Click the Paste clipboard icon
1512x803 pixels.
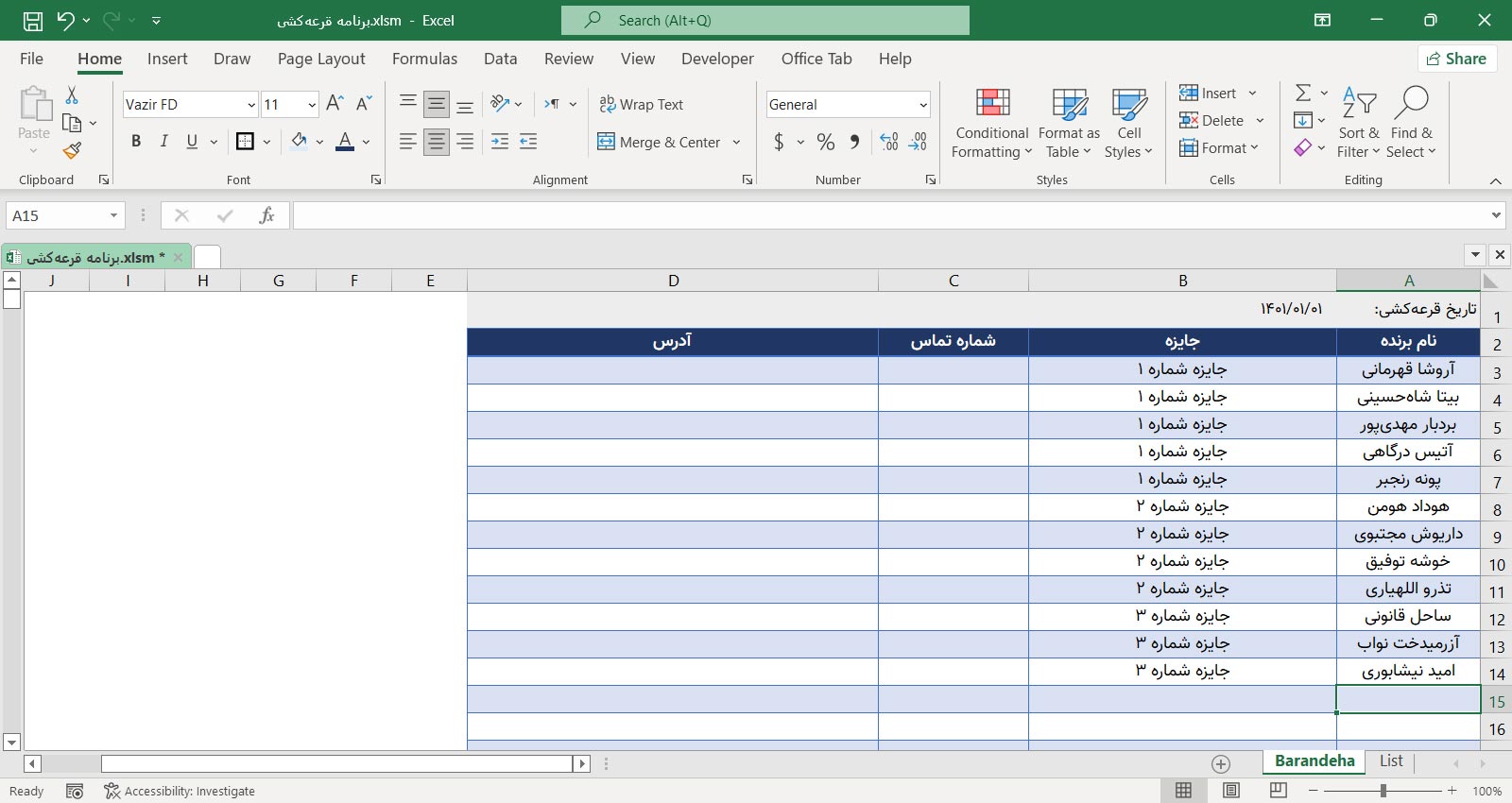pyautogui.click(x=35, y=104)
